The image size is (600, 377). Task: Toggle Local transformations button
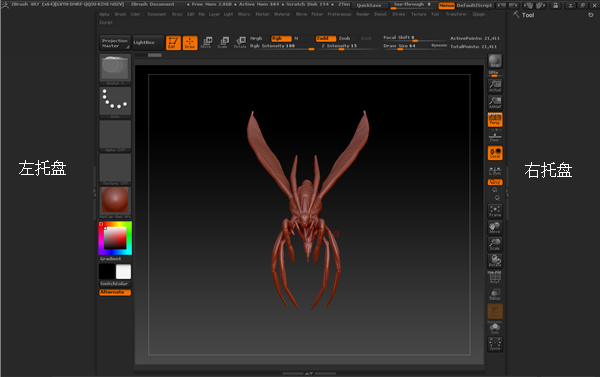495,153
